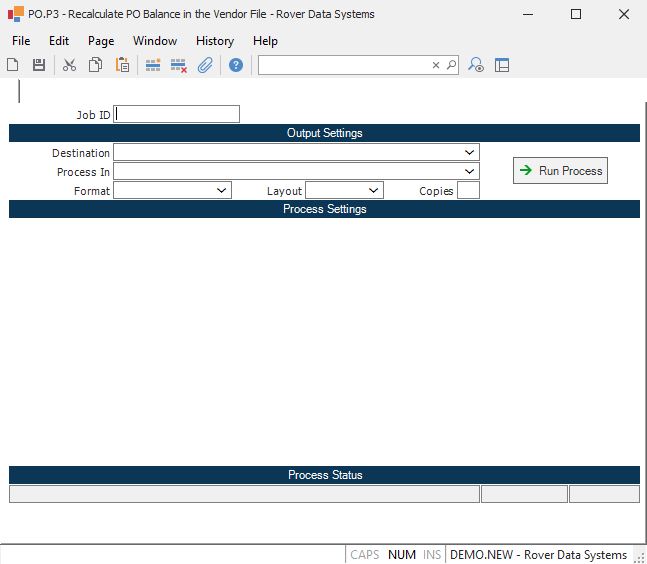The image size is (647, 564).
Task: Click the Save floppy disk icon
Action: tap(39, 65)
